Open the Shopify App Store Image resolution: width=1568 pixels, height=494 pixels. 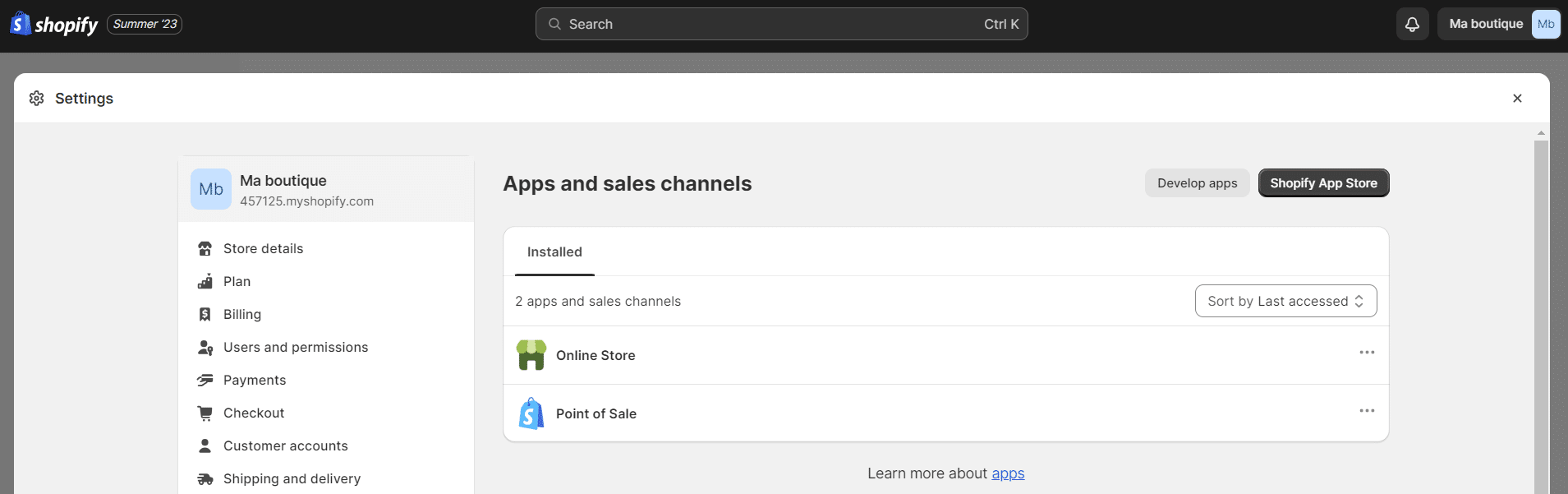[1323, 183]
